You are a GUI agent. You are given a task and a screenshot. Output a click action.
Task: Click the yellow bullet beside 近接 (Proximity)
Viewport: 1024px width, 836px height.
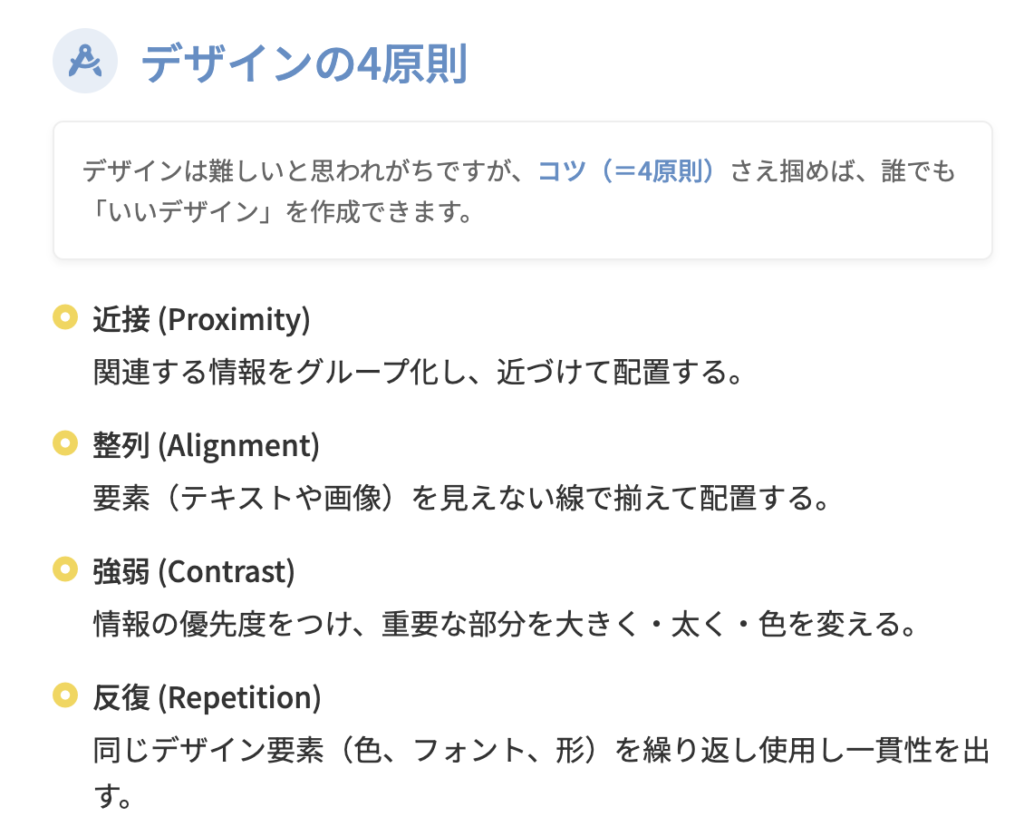coord(65,319)
